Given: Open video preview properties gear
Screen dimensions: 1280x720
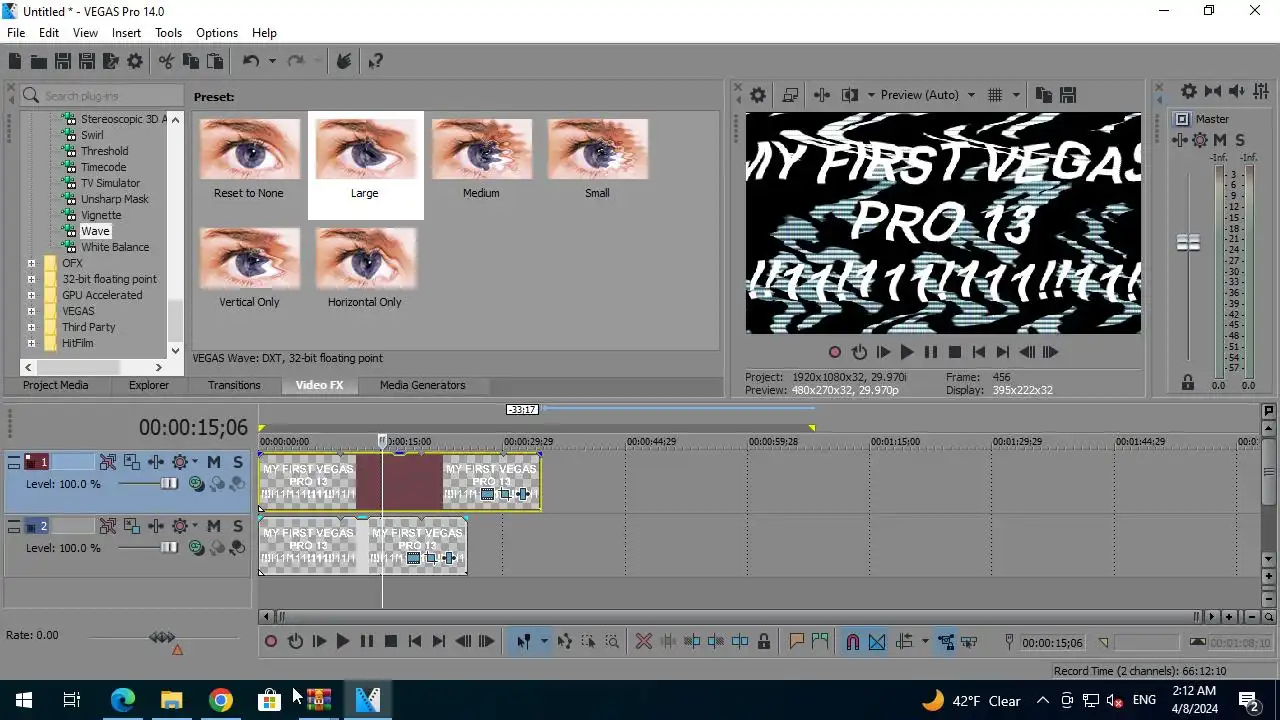Looking at the screenshot, I should [758, 95].
